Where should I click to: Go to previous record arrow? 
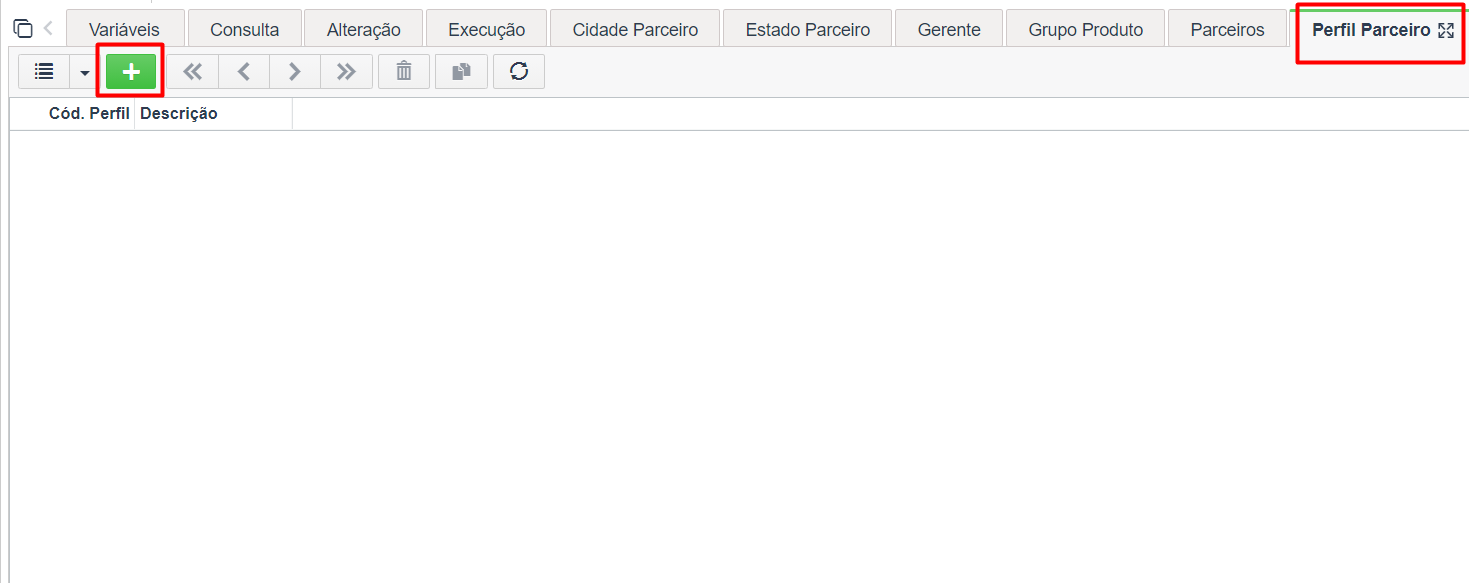pyautogui.click(x=243, y=72)
